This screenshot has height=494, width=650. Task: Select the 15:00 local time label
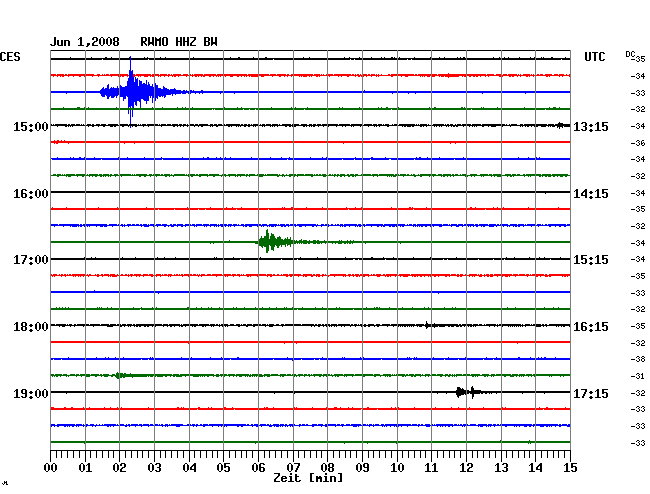[31, 126]
